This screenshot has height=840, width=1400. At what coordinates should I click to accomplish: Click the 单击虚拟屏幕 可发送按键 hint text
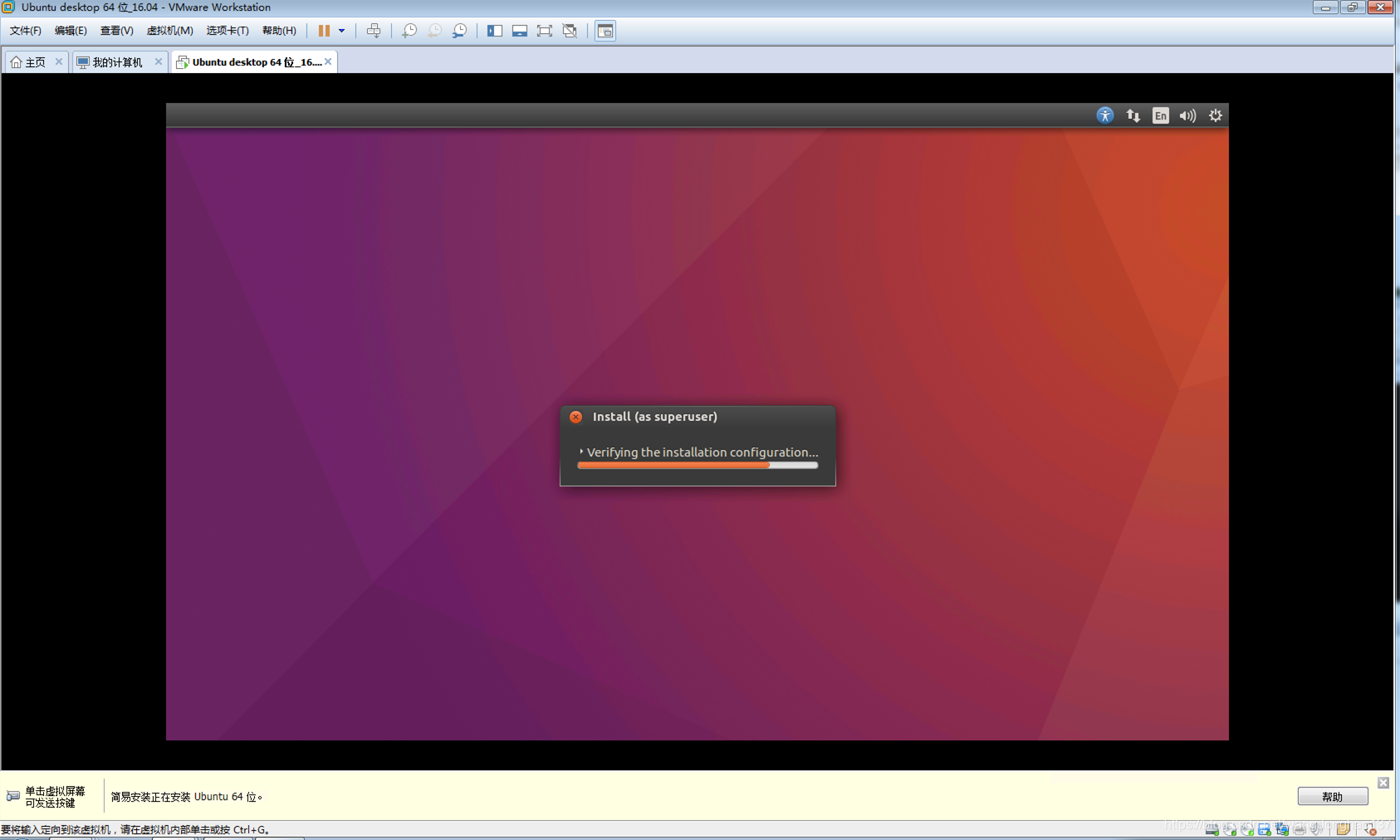coord(55,797)
